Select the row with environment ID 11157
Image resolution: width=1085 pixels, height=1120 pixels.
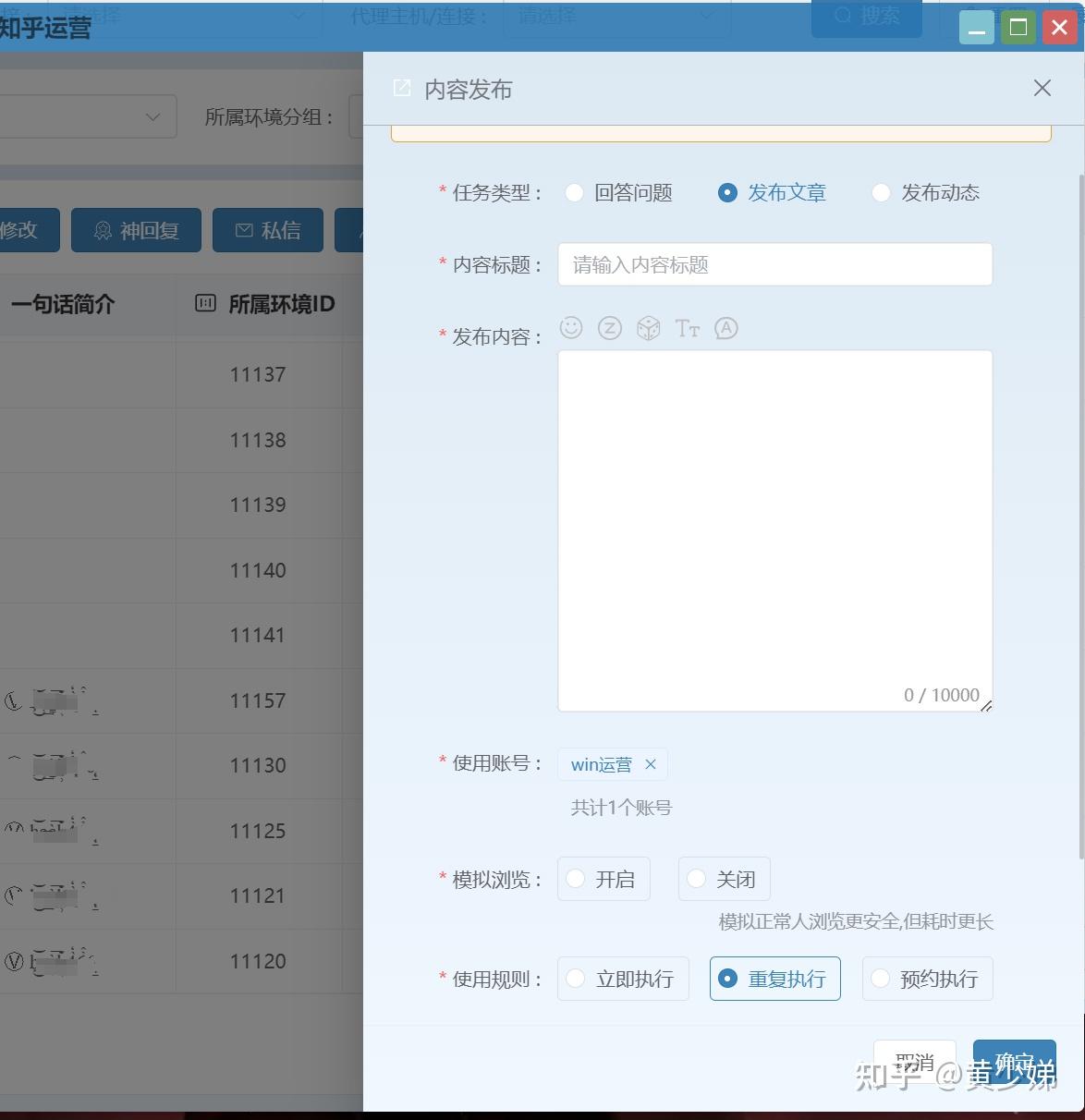pyautogui.click(x=181, y=700)
